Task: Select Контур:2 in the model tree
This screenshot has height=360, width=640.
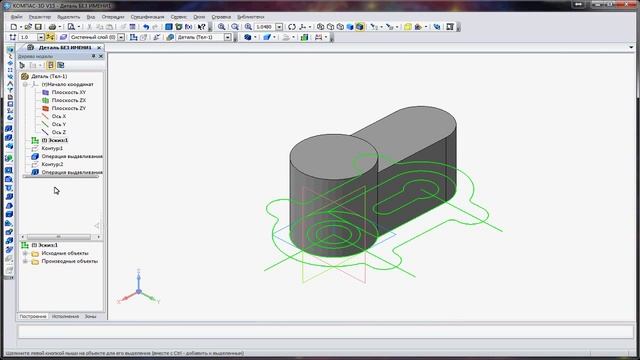Action: (x=52, y=164)
